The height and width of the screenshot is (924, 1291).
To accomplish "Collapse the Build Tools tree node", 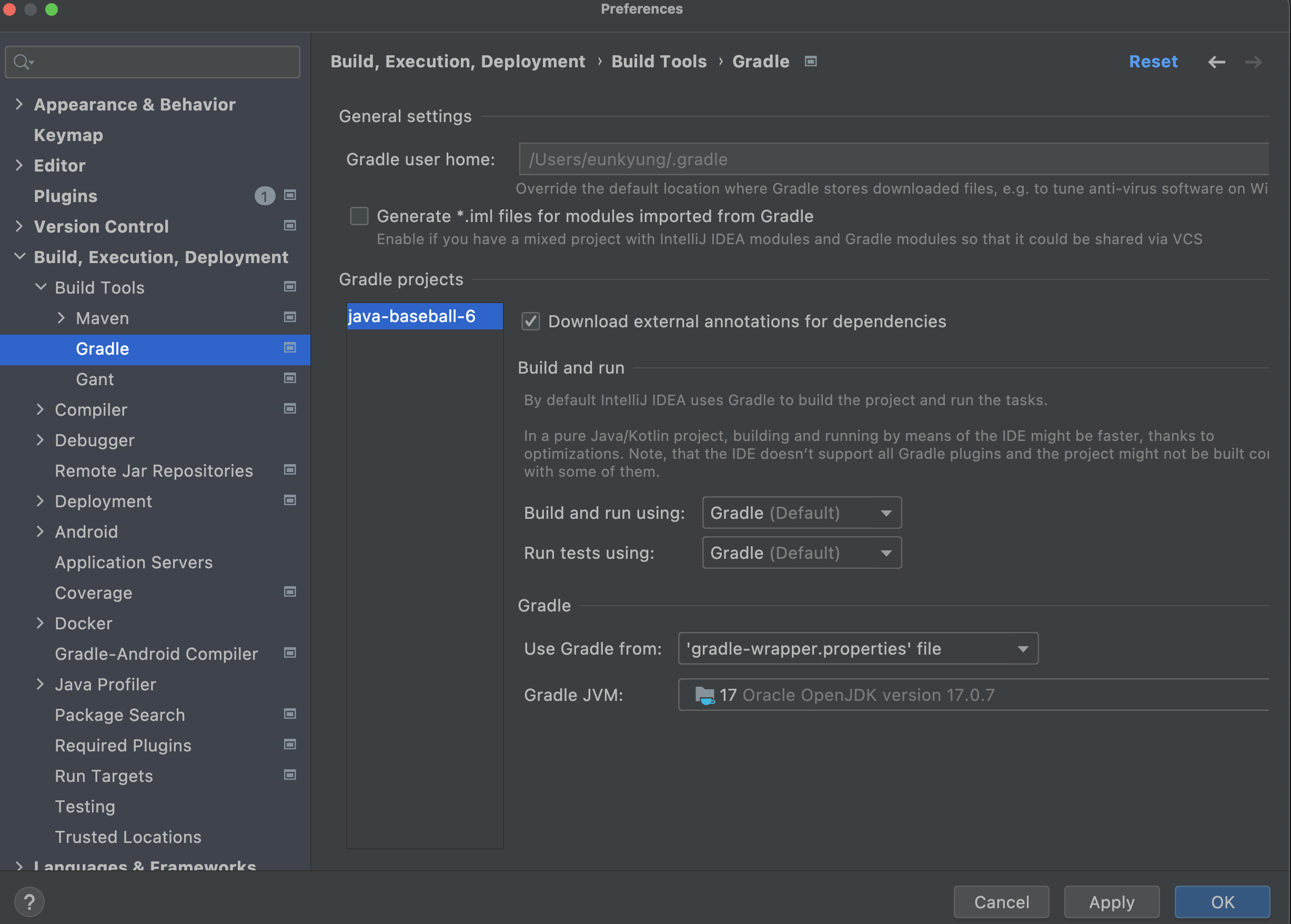I will 41,287.
